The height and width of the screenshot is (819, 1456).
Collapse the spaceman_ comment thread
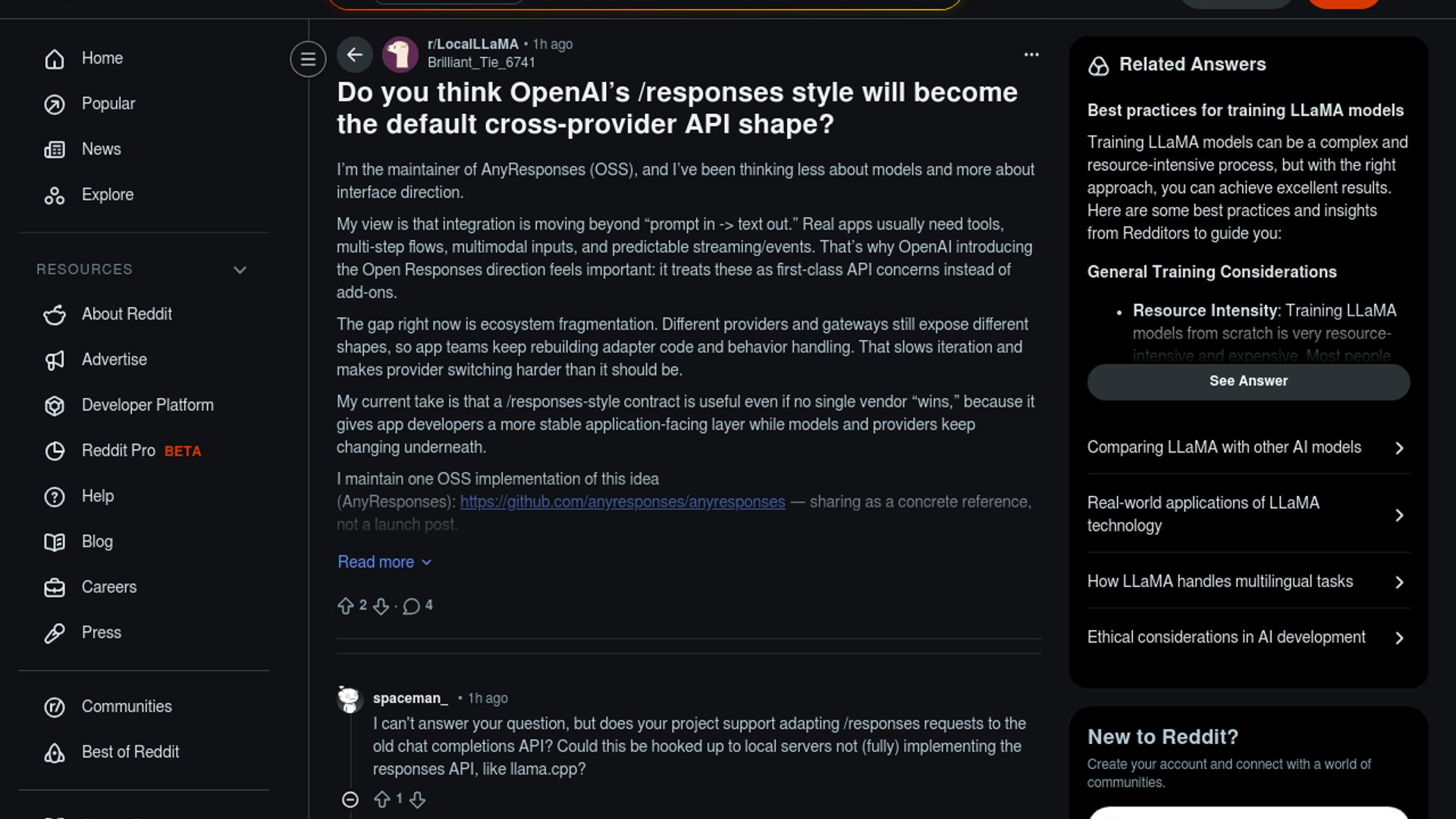pyautogui.click(x=350, y=799)
